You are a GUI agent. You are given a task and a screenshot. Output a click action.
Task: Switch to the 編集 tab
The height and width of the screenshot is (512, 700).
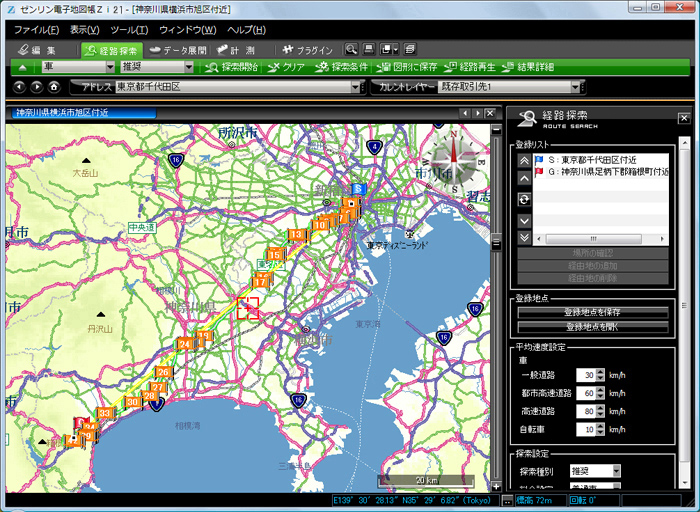[37, 50]
